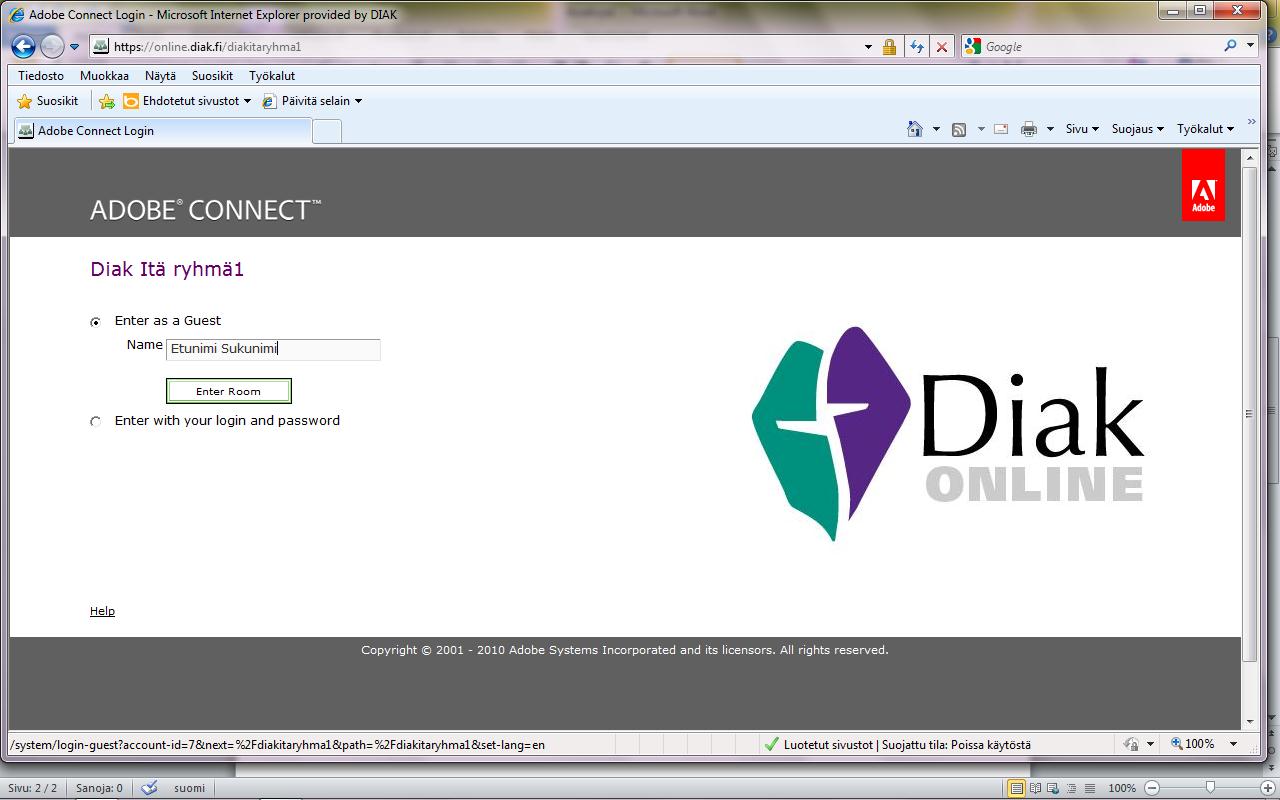Click the Read mail envelope icon
The width and height of the screenshot is (1280, 800).
click(1001, 129)
